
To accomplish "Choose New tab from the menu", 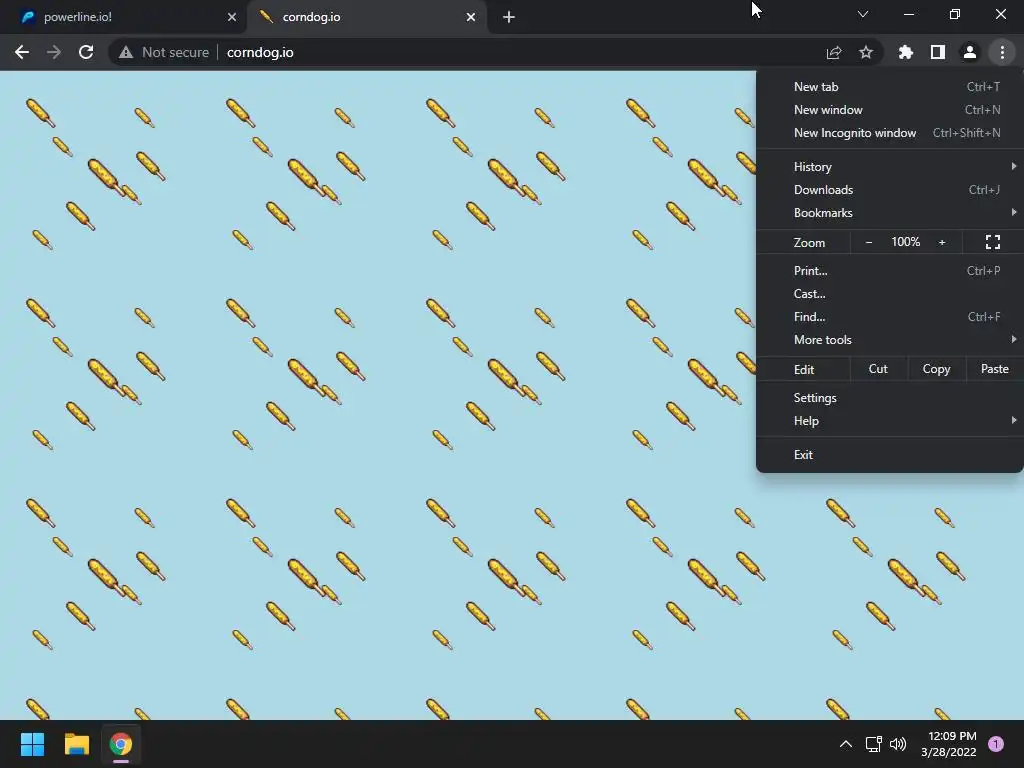I will [x=889, y=87].
